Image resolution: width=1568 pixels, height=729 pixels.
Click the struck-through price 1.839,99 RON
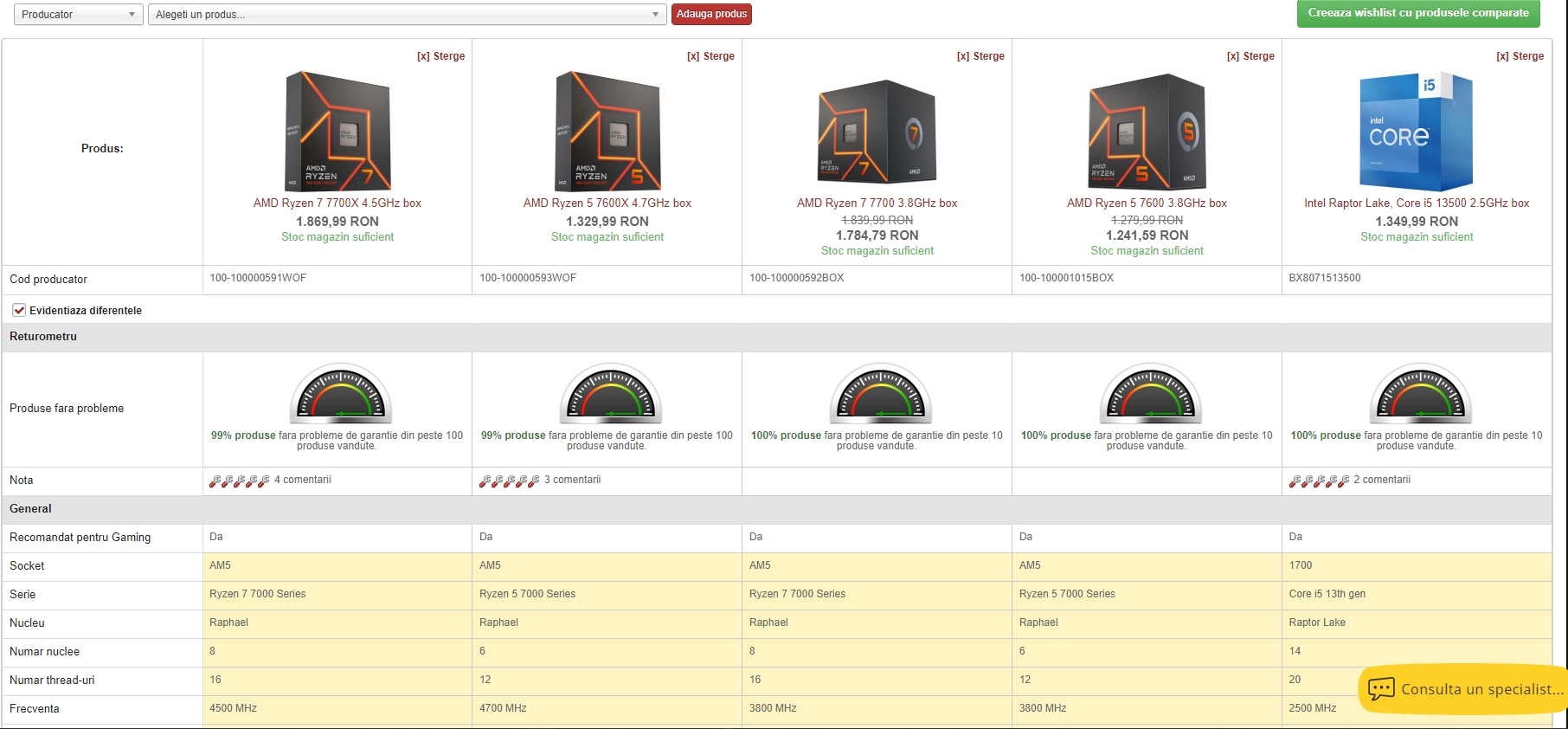tap(877, 221)
